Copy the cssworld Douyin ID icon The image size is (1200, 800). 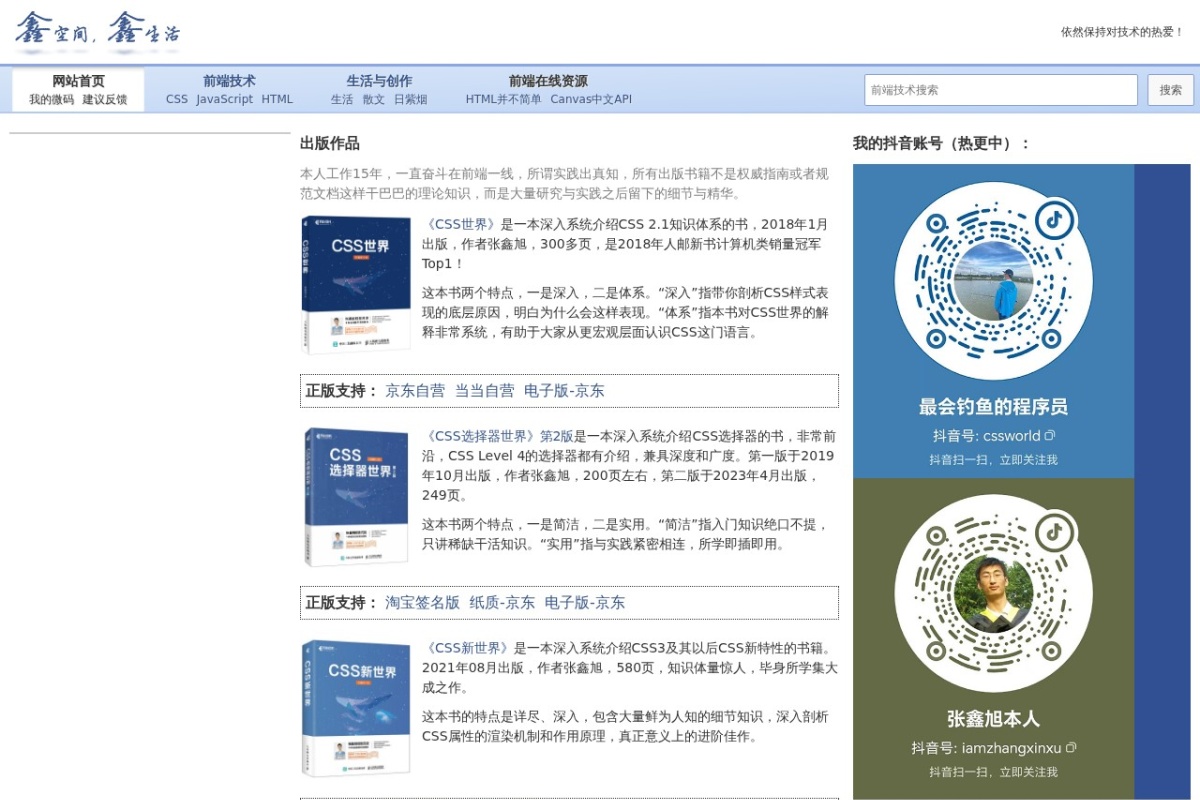(1049, 436)
